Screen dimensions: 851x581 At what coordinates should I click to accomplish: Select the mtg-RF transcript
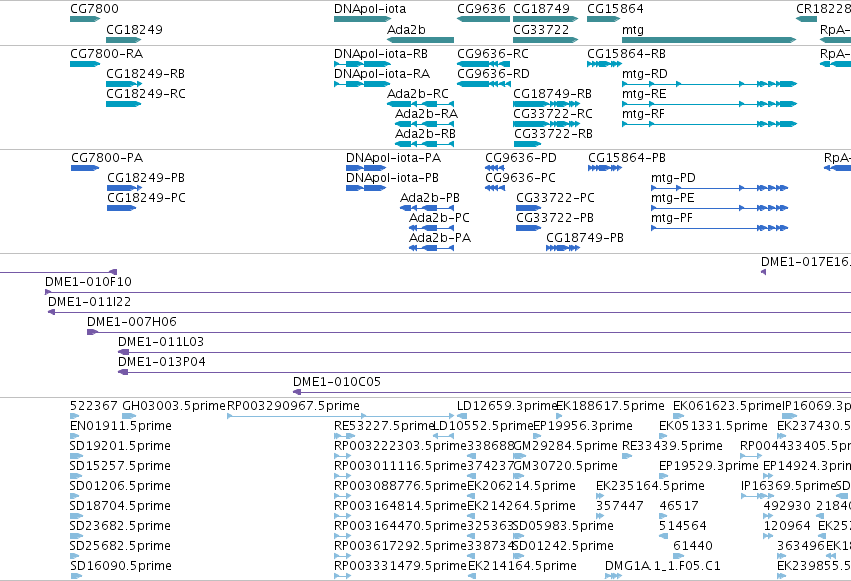pos(709,124)
